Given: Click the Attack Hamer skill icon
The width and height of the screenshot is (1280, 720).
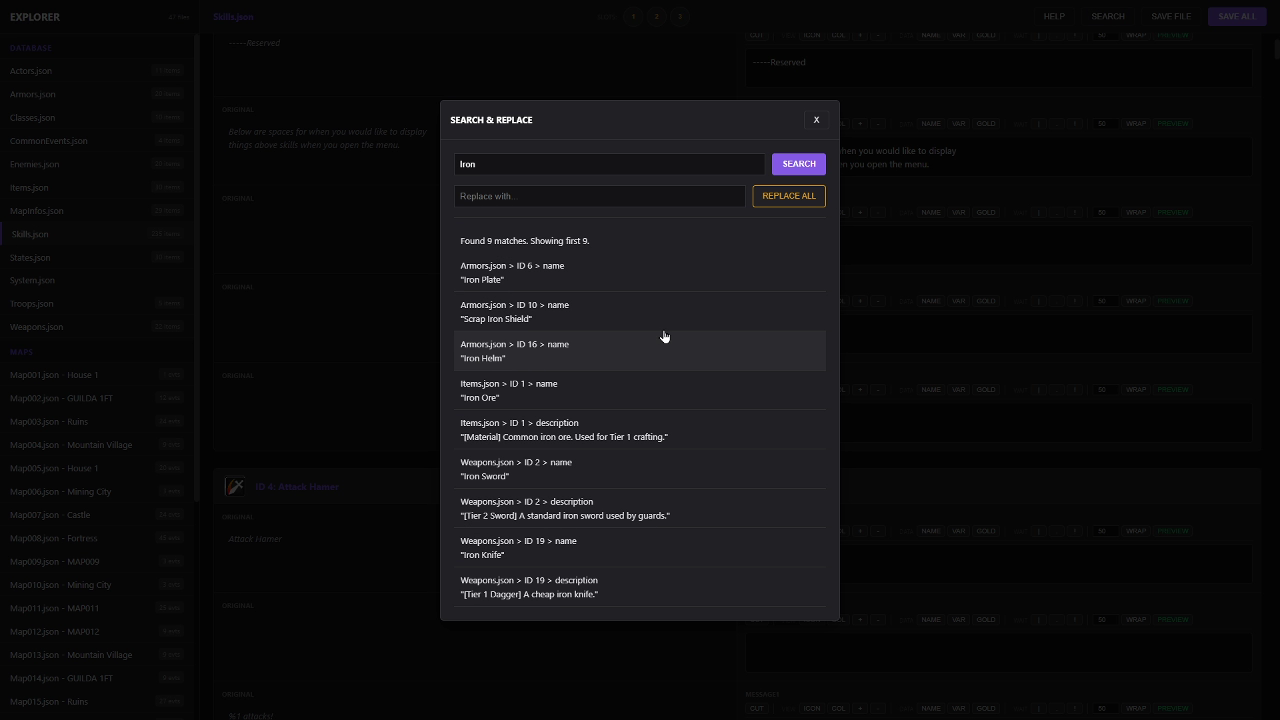Looking at the screenshot, I should (235, 487).
